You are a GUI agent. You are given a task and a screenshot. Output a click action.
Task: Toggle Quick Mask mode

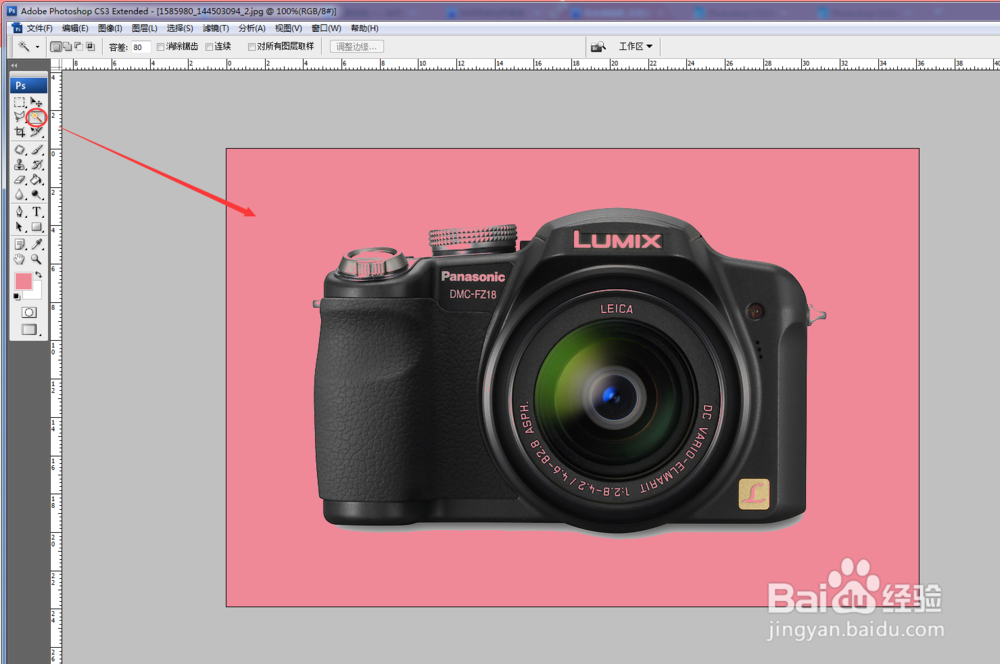29,312
